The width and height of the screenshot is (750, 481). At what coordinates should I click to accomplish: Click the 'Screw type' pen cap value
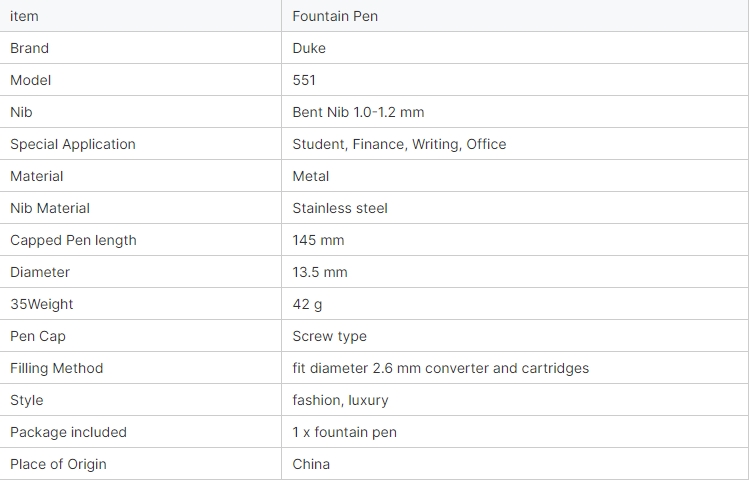click(330, 337)
